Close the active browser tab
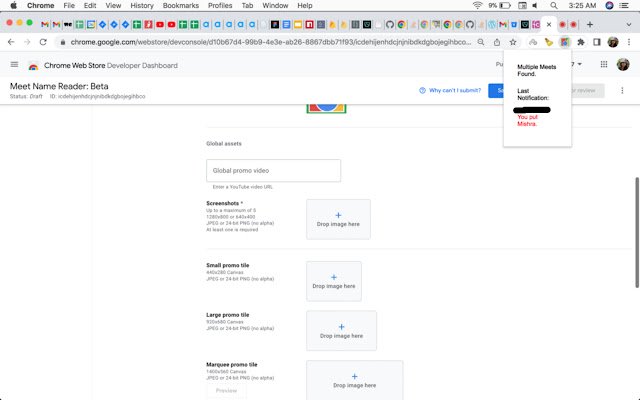 pos(549,24)
